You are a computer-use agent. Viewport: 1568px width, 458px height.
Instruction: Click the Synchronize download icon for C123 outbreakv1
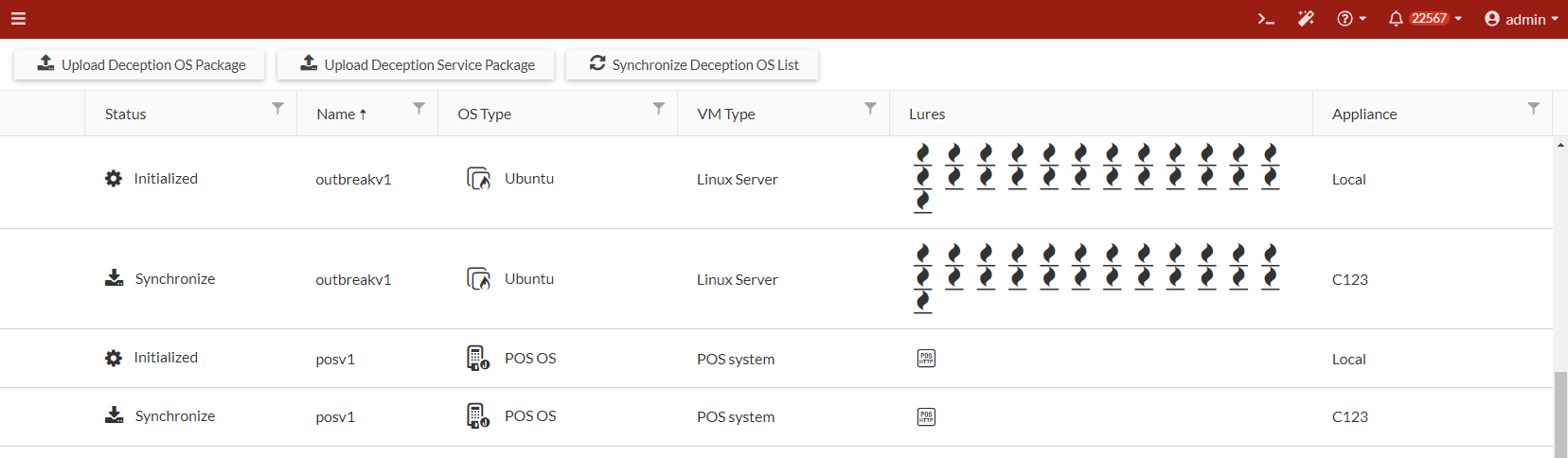point(114,278)
